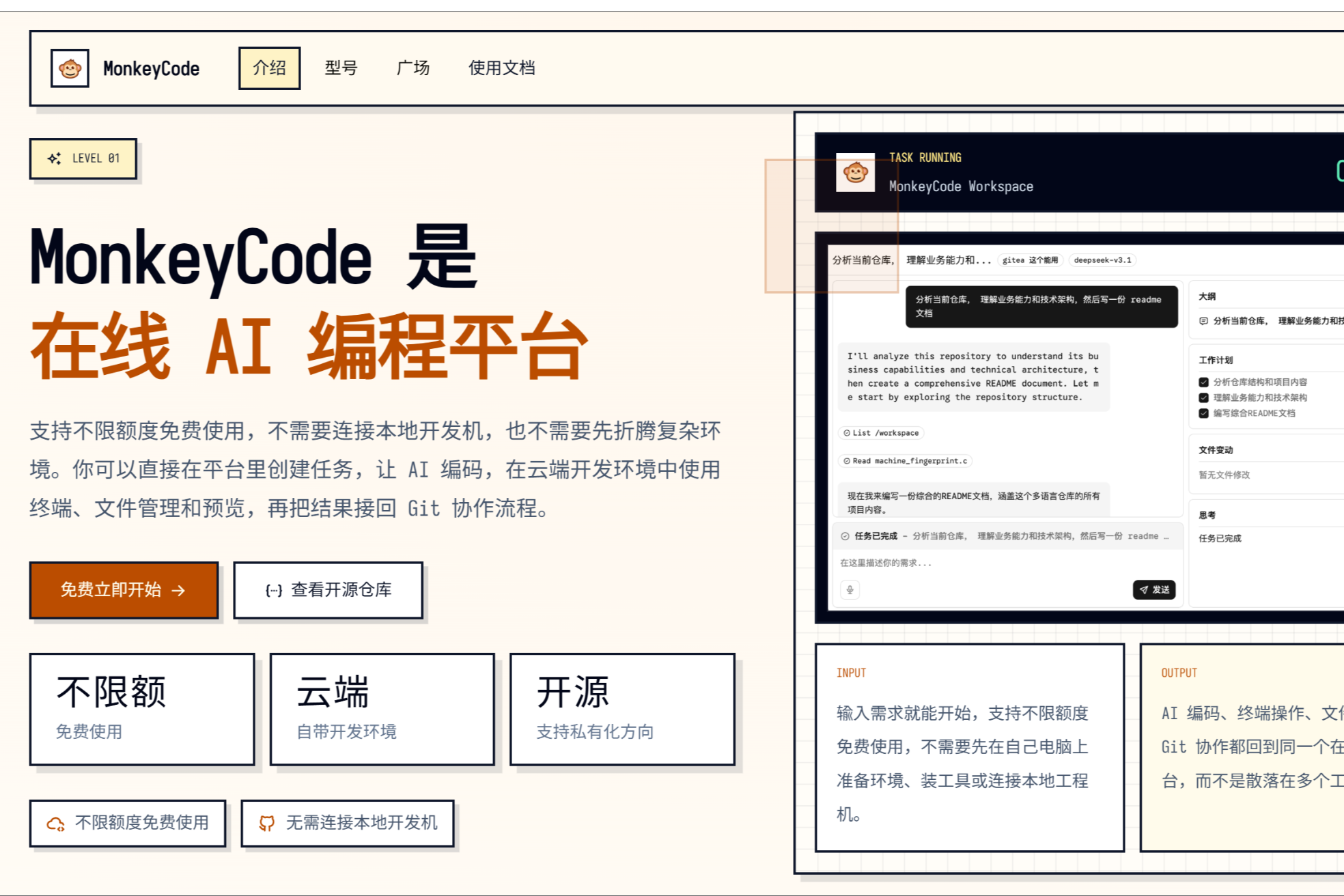Open 查看开源仓库 button

328,590
